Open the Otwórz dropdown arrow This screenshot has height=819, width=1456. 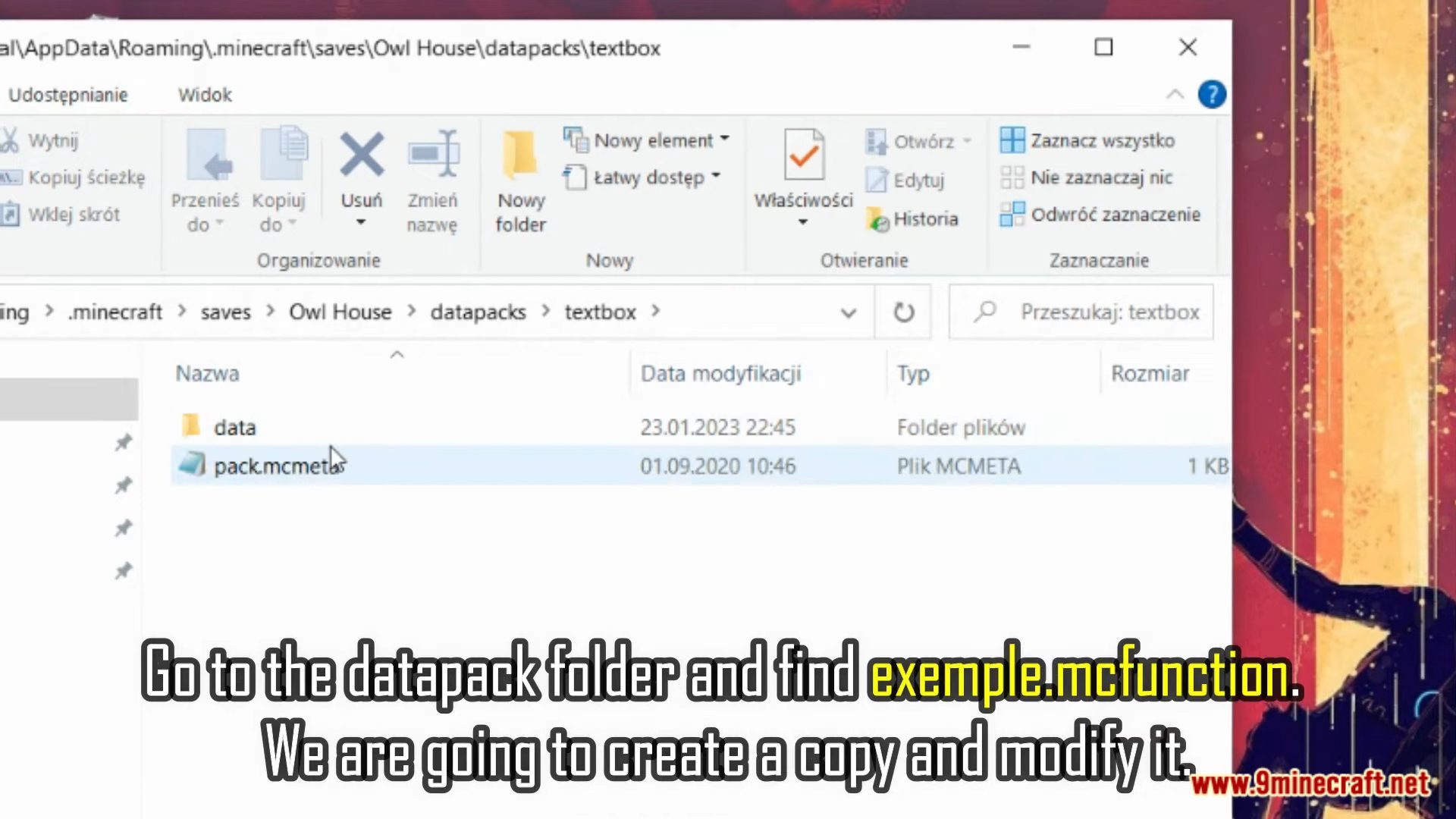point(967,141)
